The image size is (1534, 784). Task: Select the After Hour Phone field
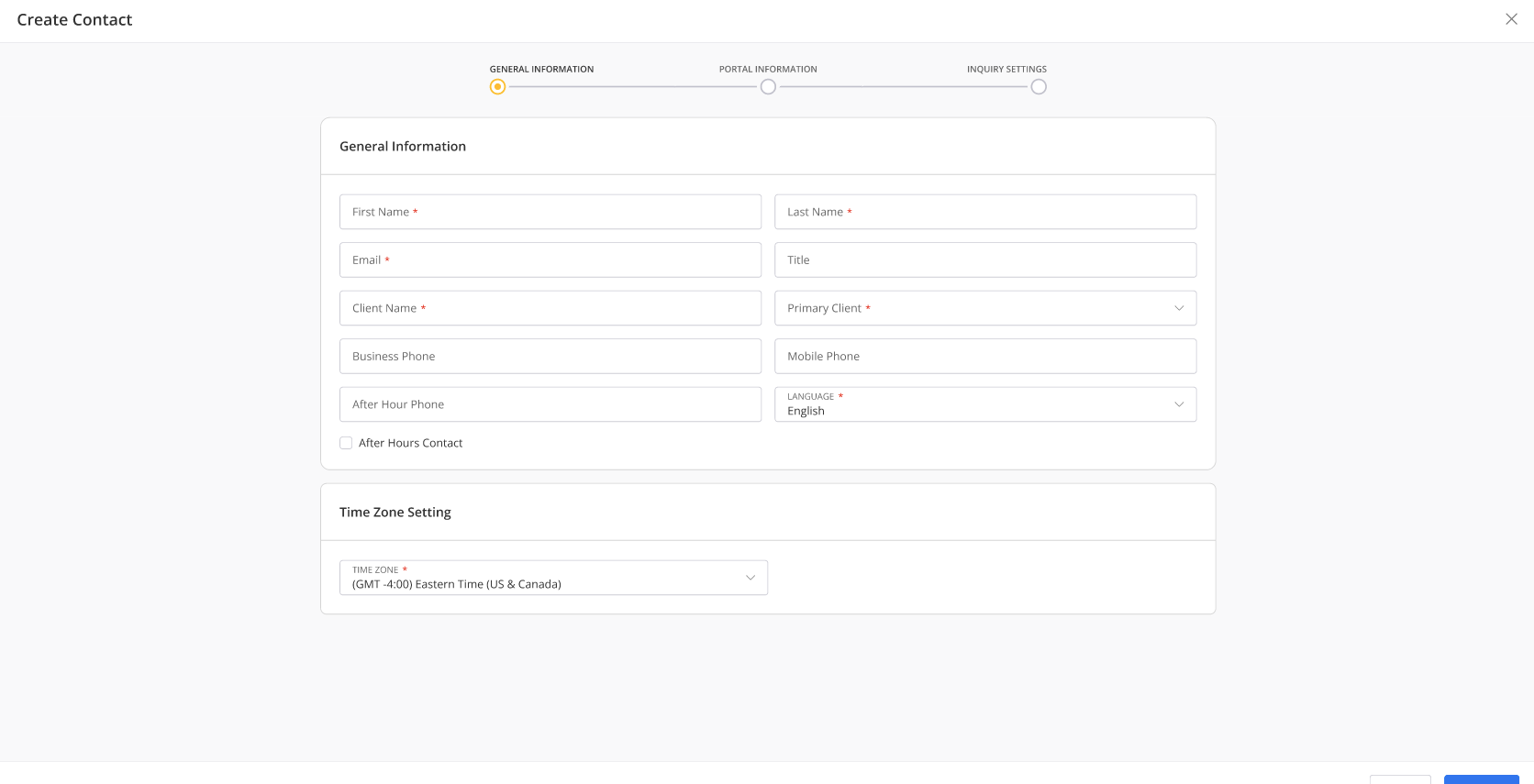point(550,404)
